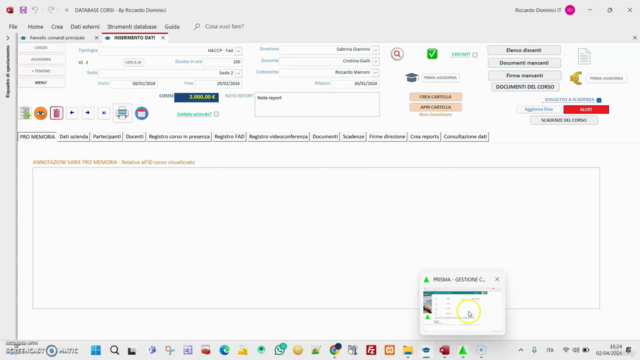Screen dimensions: 640x360
Task: Switch to Pannello comandi principale tab
Action: tap(57, 38)
